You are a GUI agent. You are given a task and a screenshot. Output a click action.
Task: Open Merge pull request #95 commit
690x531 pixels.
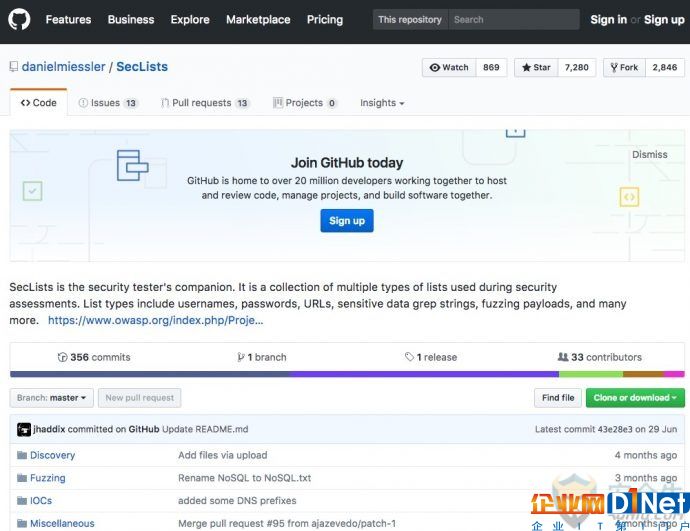click(x=287, y=524)
